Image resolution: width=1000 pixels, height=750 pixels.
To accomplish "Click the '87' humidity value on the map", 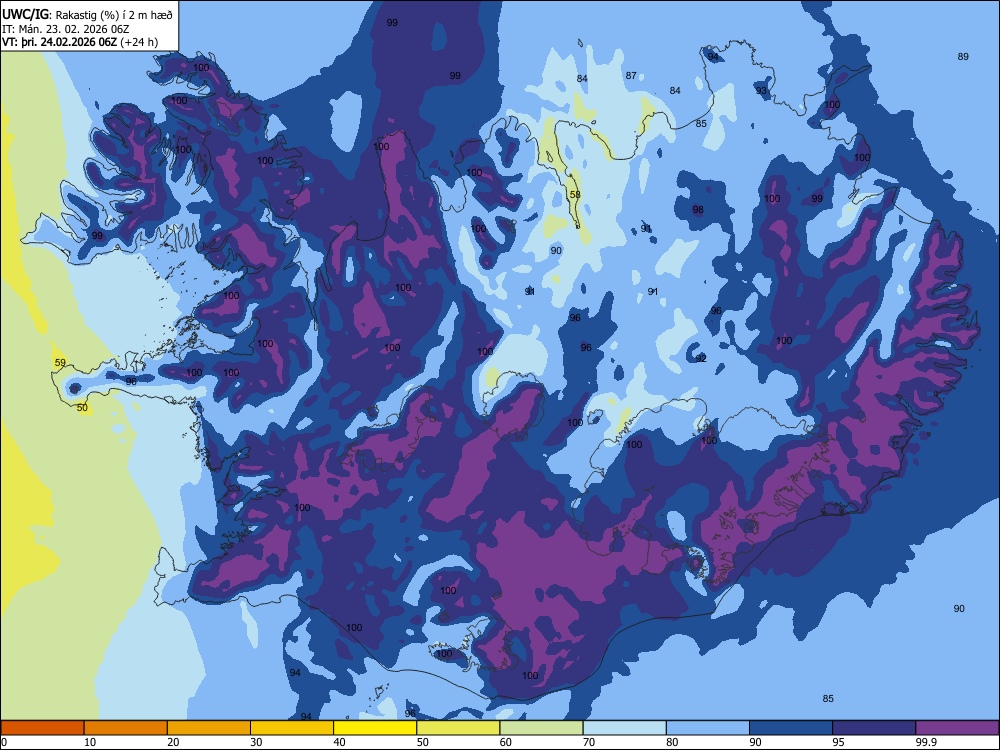I will pos(631,75).
